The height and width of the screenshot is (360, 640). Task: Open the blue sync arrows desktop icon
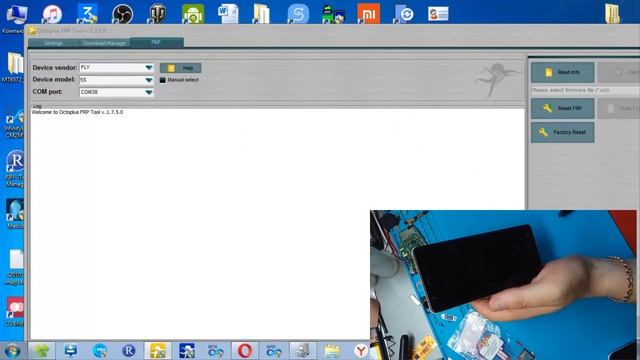[404, 14]
